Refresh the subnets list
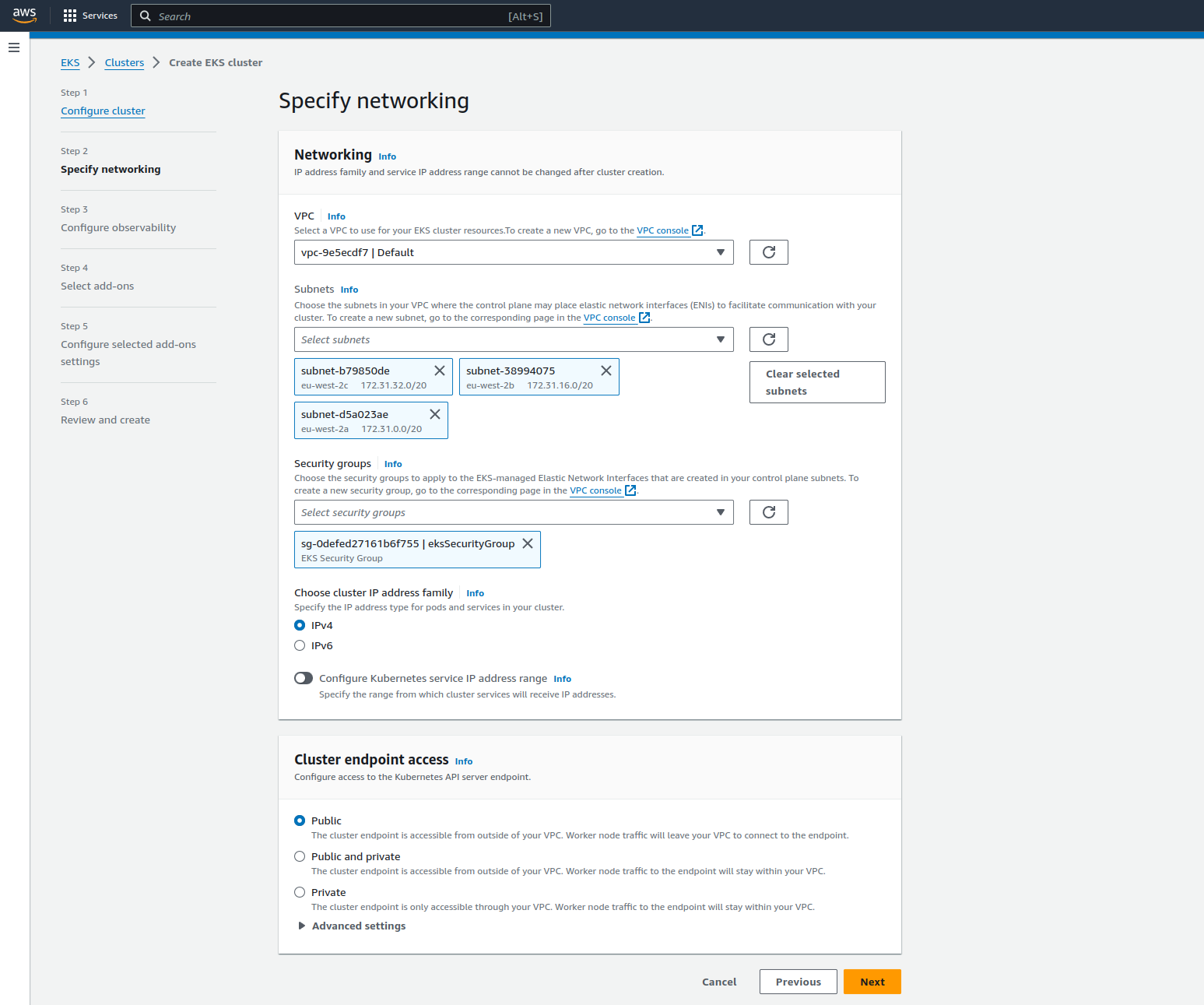This screenshot has height=1005, width=1204. (x=769, y=339)
